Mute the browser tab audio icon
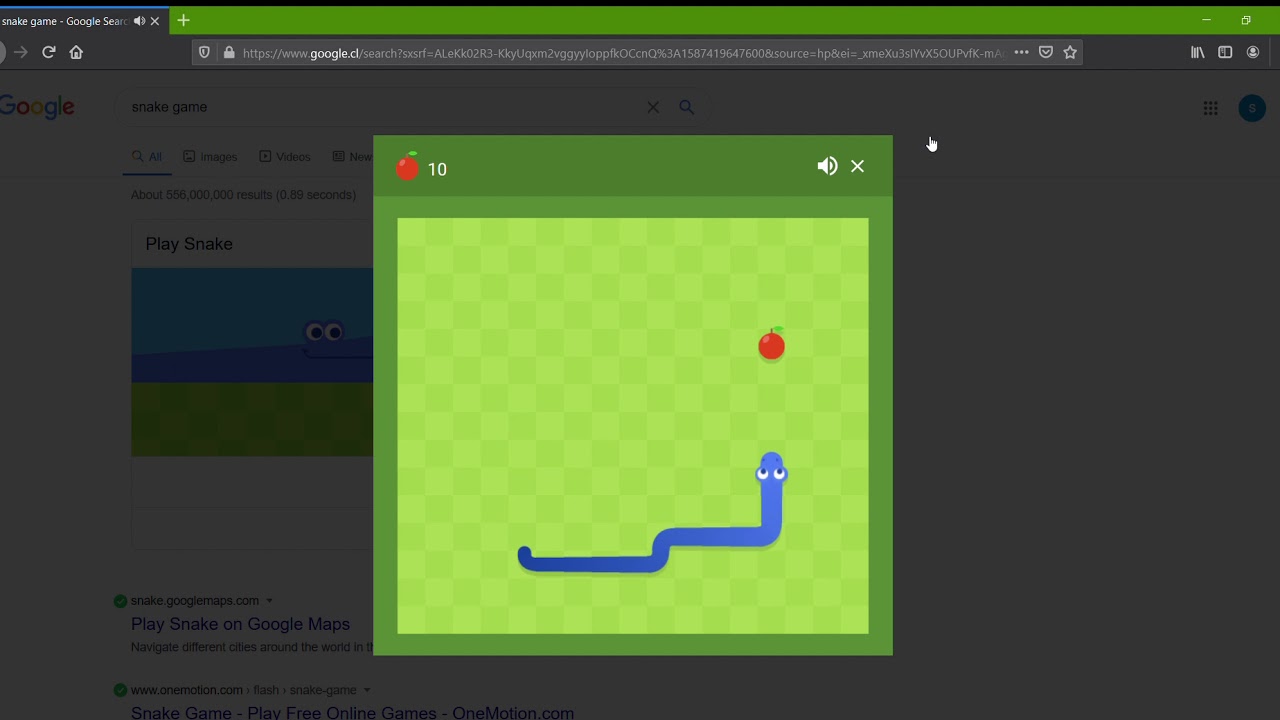1280x720 pixels. pos(139,21)
